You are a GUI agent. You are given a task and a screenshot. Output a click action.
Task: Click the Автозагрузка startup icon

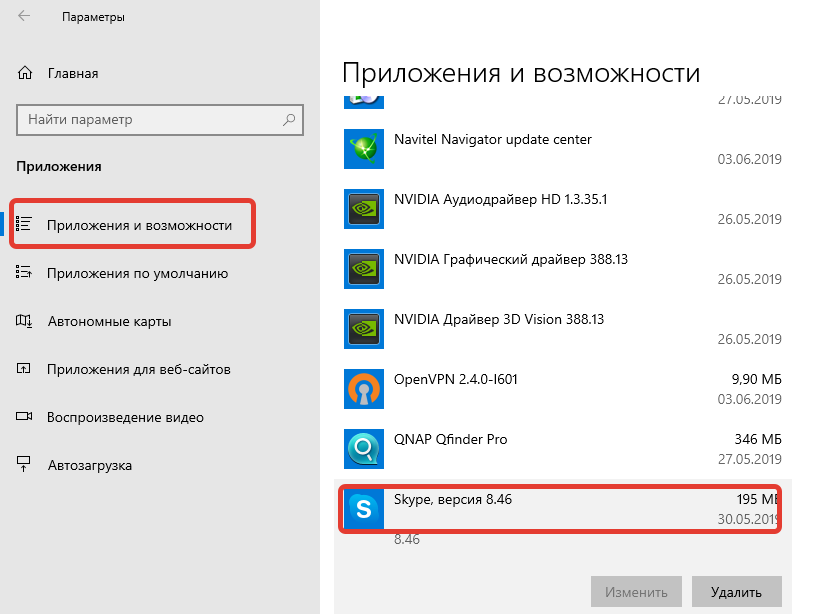click(23, 464)
